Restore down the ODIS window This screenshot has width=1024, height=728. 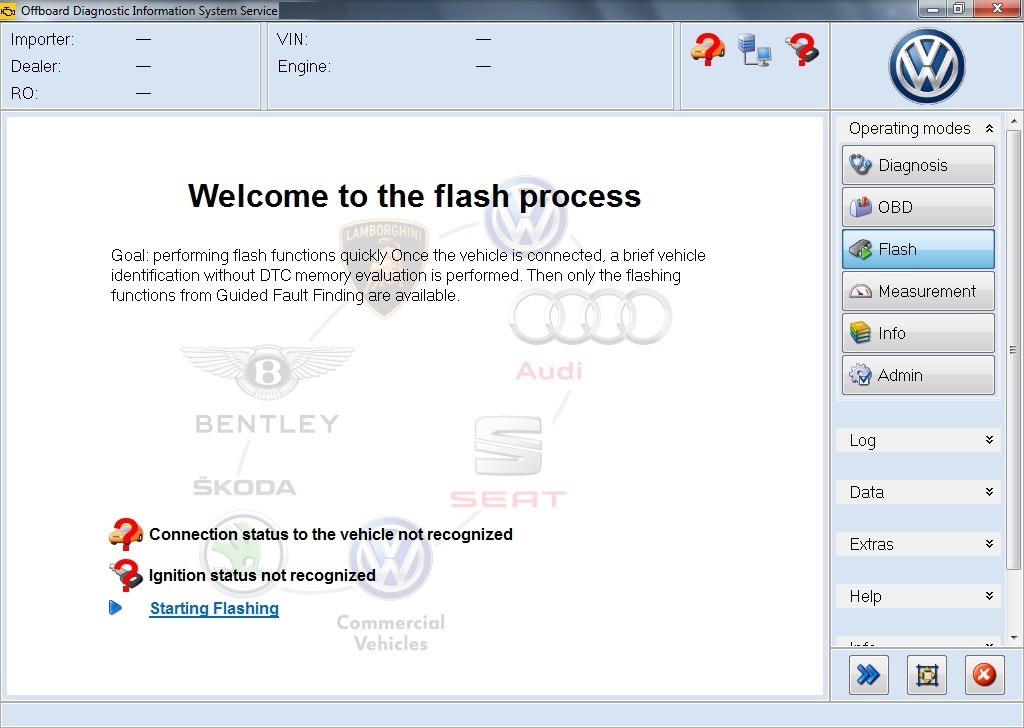(959, 9)
